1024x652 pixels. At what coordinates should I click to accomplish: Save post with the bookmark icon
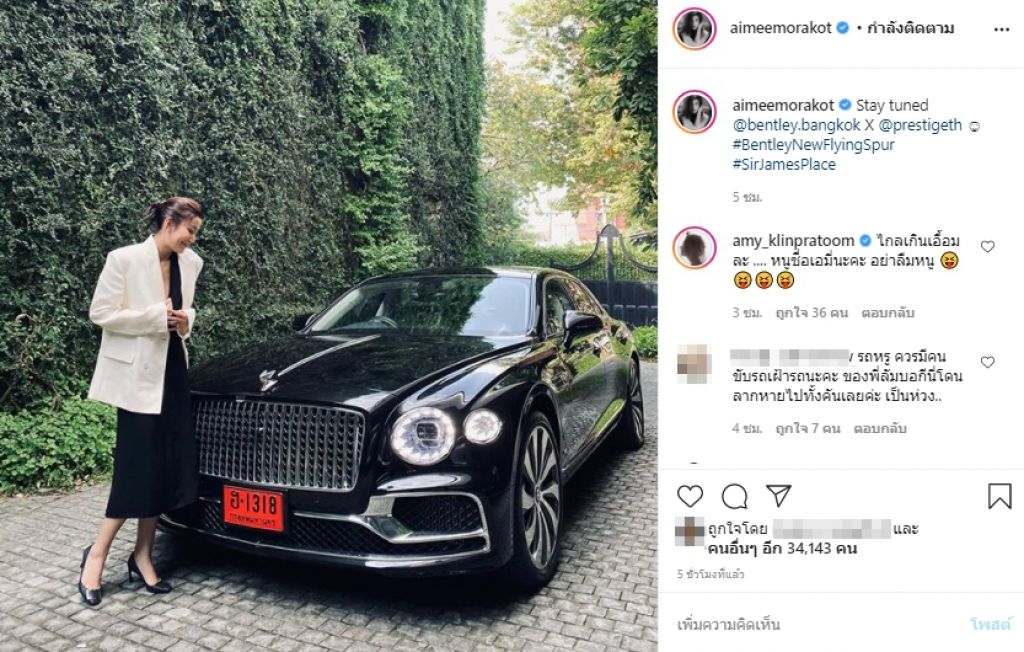[x=999, y=496]
